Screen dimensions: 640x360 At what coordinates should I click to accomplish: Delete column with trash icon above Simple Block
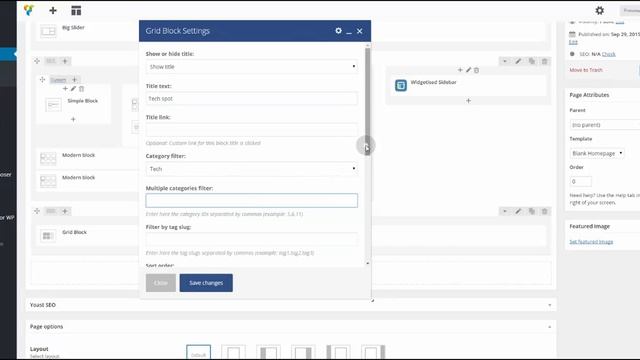(x=81, y=89)
